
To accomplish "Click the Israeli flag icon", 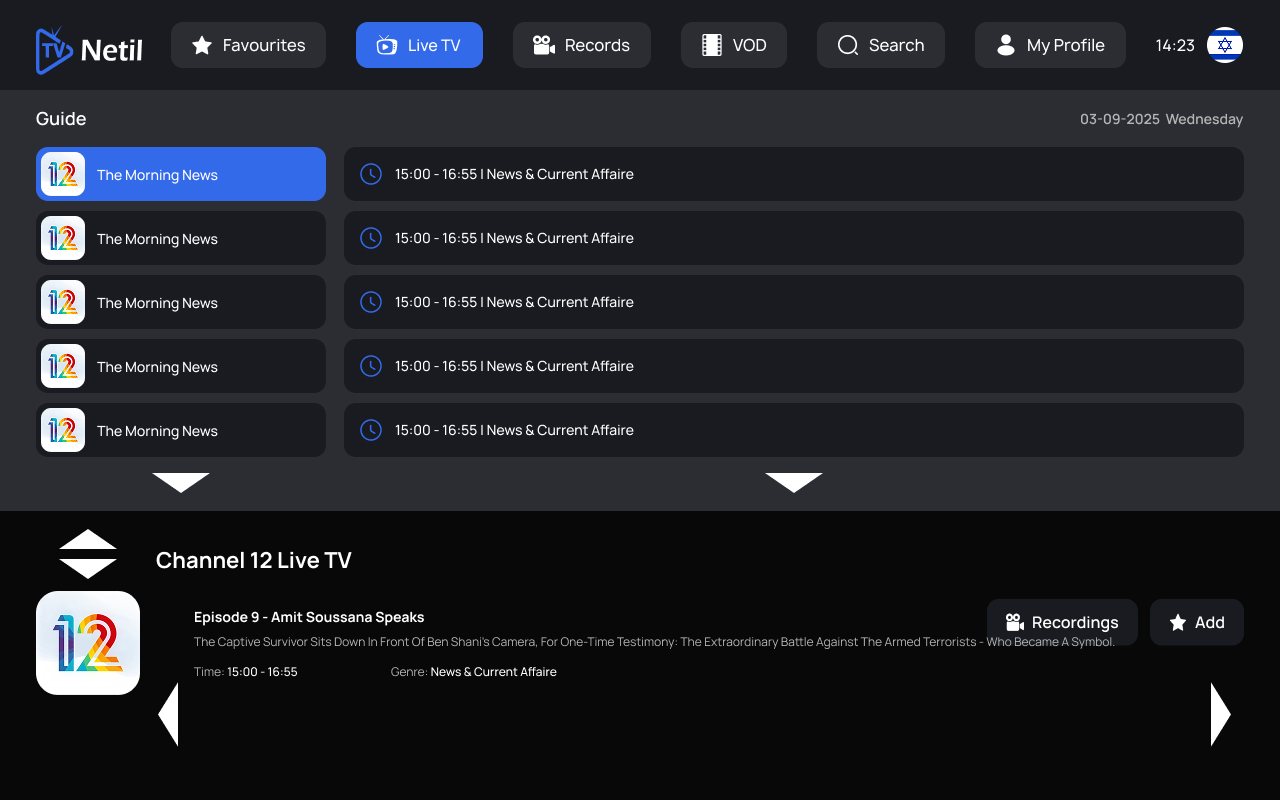I will point(1225,45).
